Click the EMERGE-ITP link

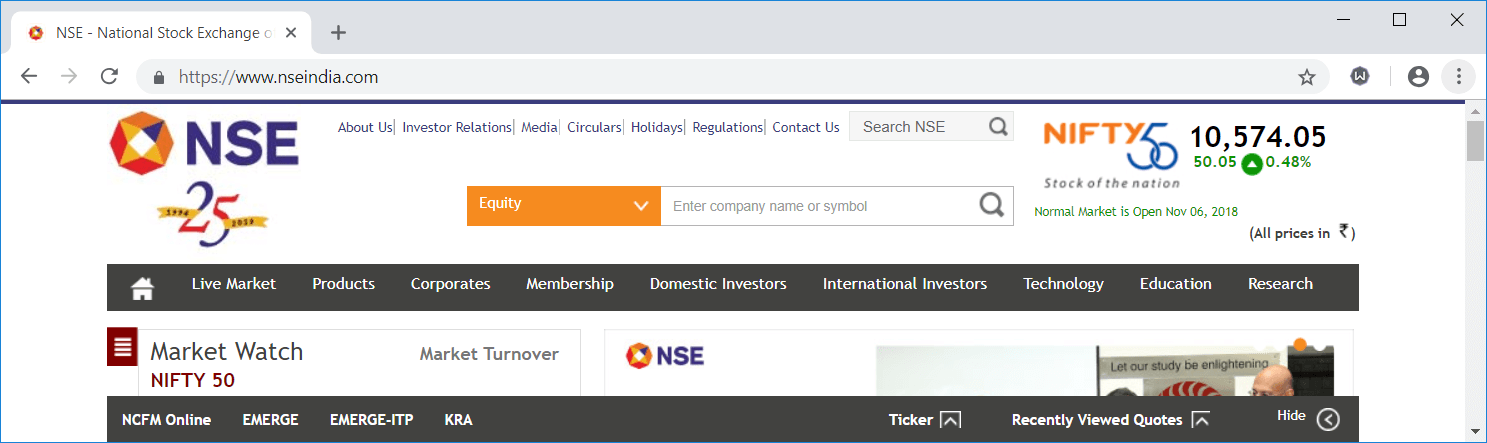[x=371, y=420]
